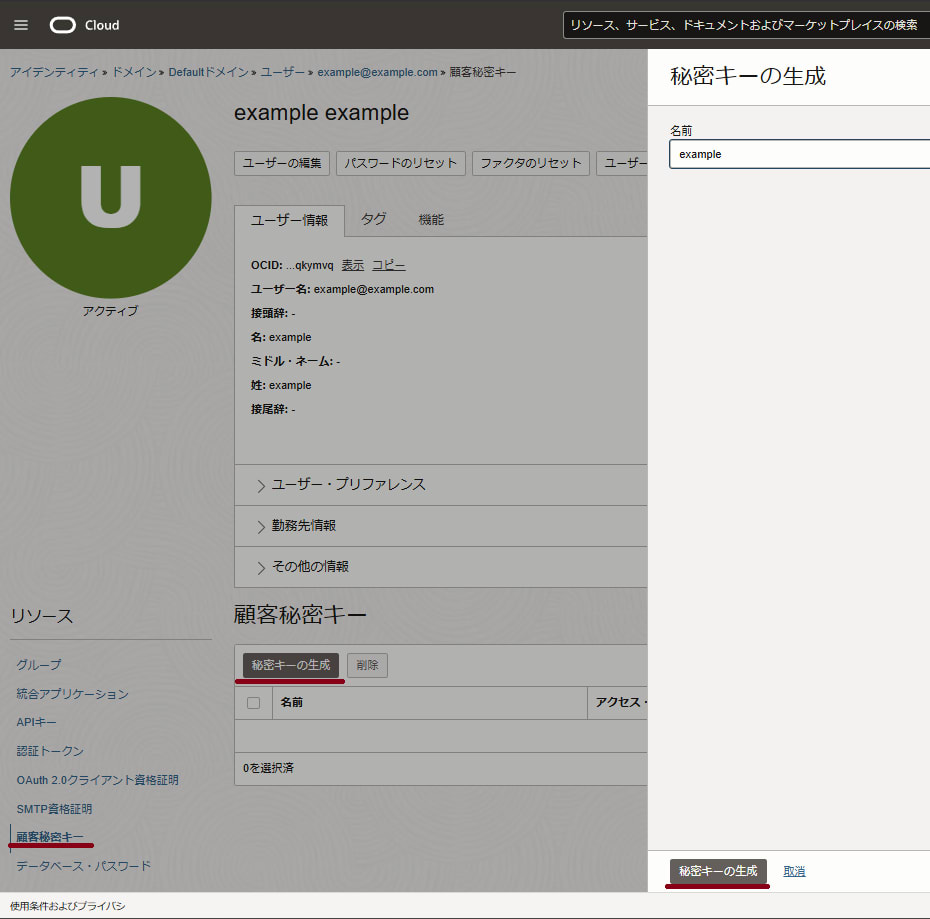The width and height of the screenshot is (930, 919).
Task: Click the disabled 削除 button
Action: pos(367,665)
